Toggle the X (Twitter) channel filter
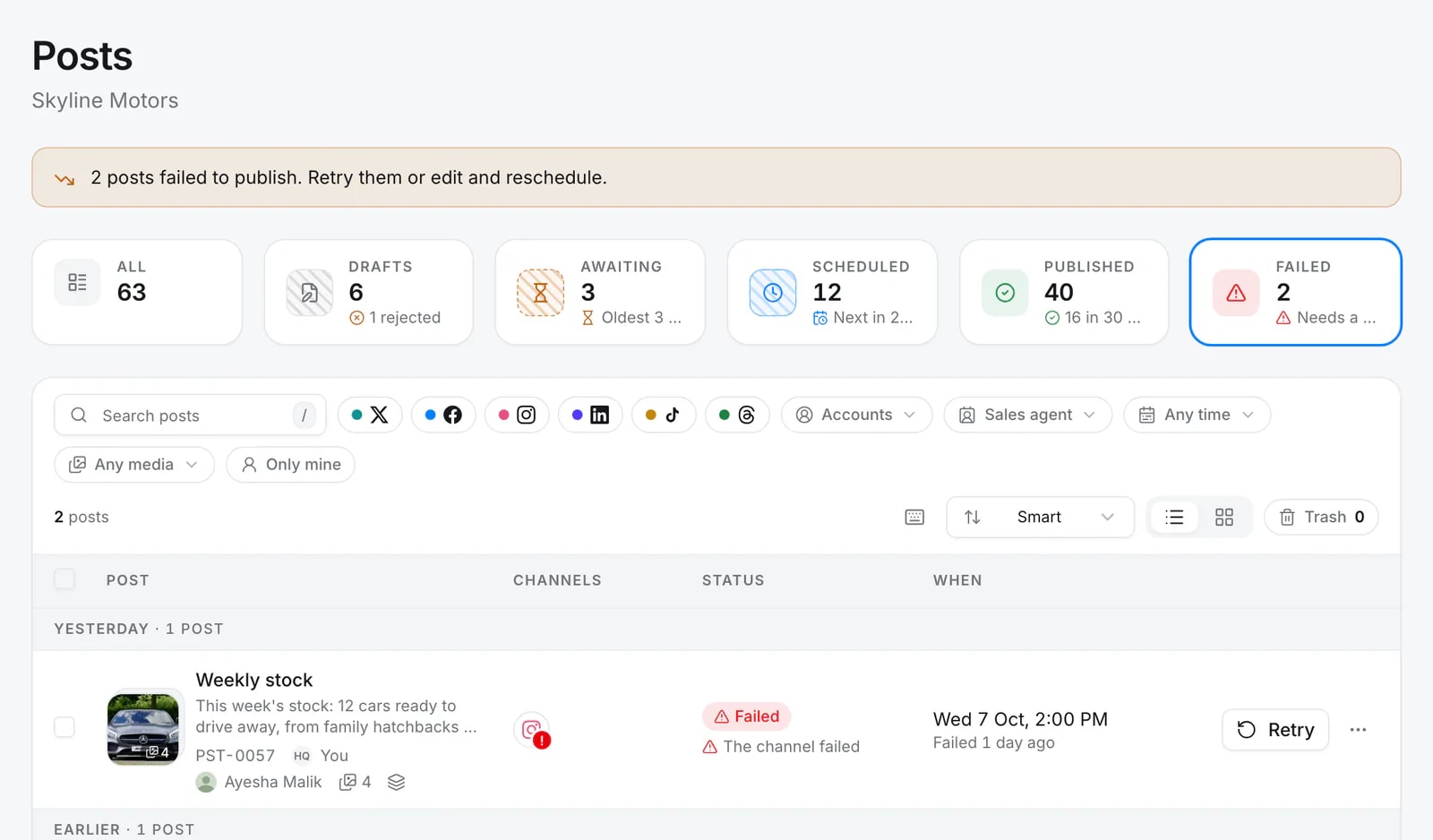Screen dimensions: 1433x840 click(370, 415)
